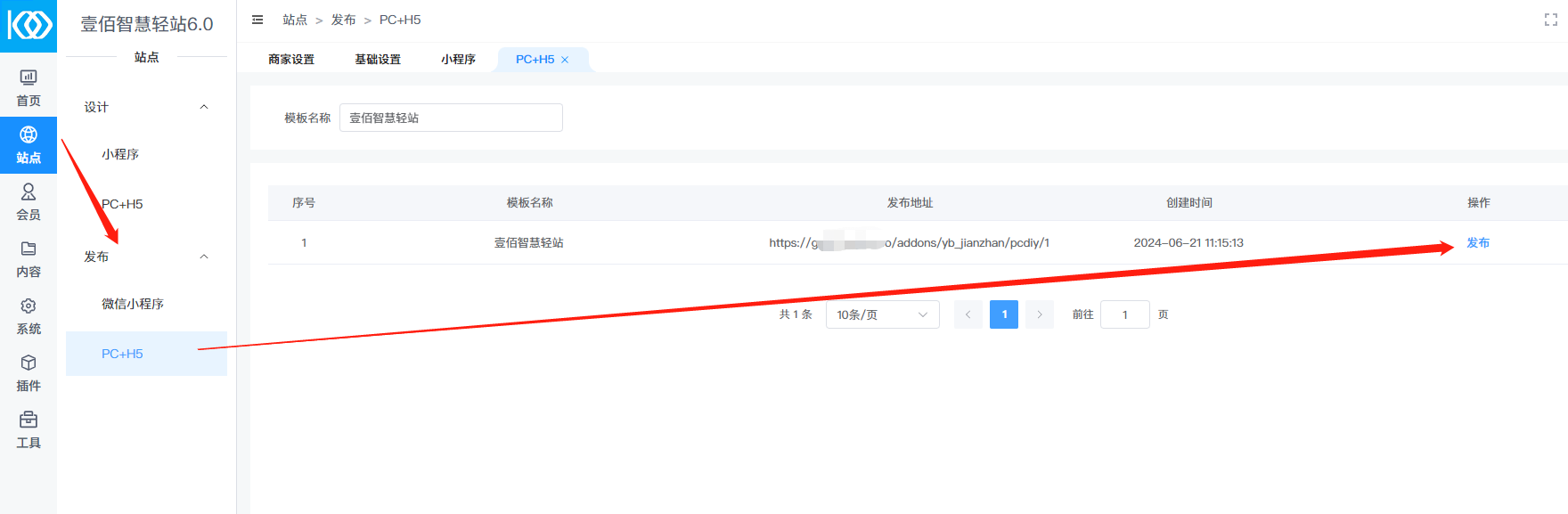The height and width of the screenshot is (514, 1568).
Task: Open PC+H5 under 设计
Action: (x=122, y=204)
